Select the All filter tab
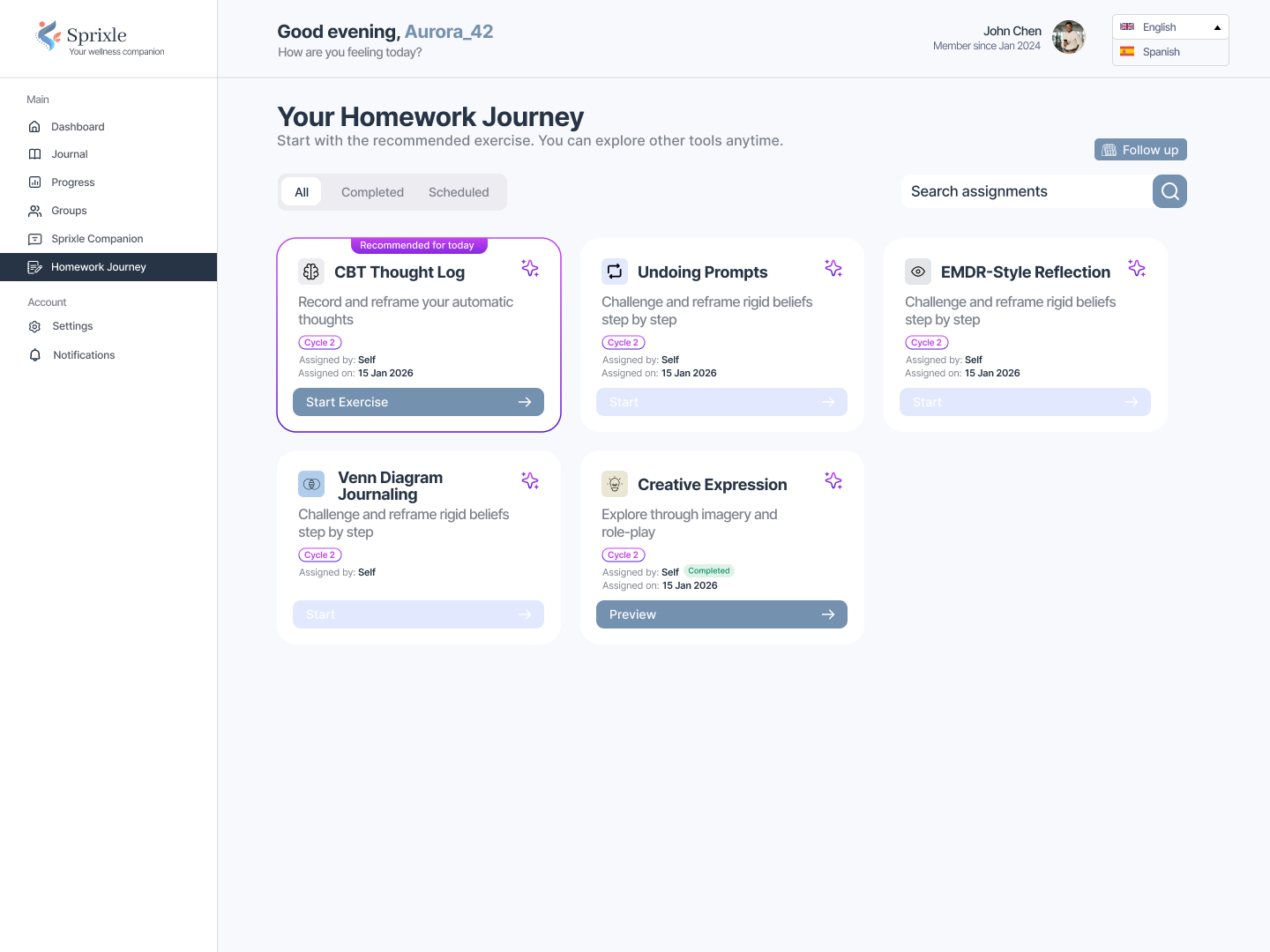1270x952 pixels. (302, 192)
